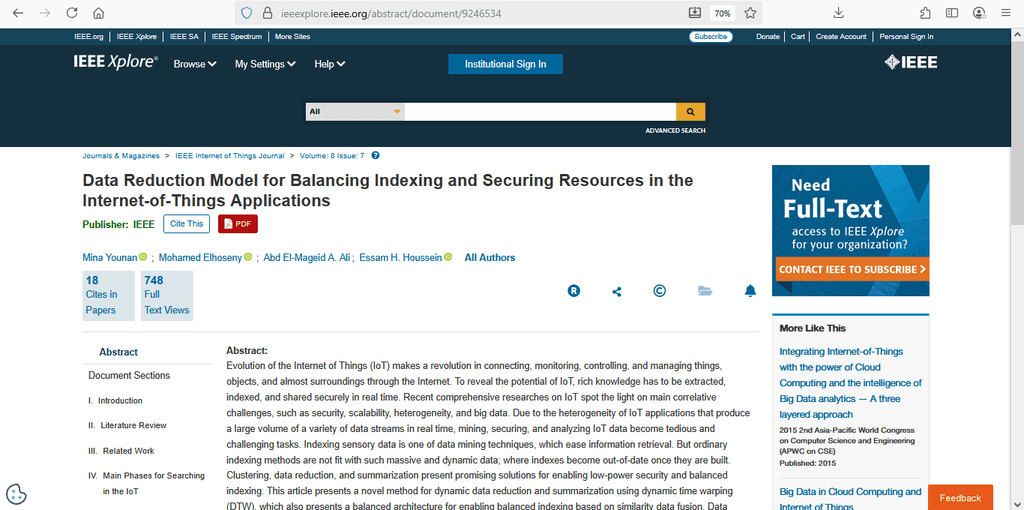The width and height of the screenshot is (1024, 510).
Task: Open the All search category dropdown
Action: click(355, 112)
